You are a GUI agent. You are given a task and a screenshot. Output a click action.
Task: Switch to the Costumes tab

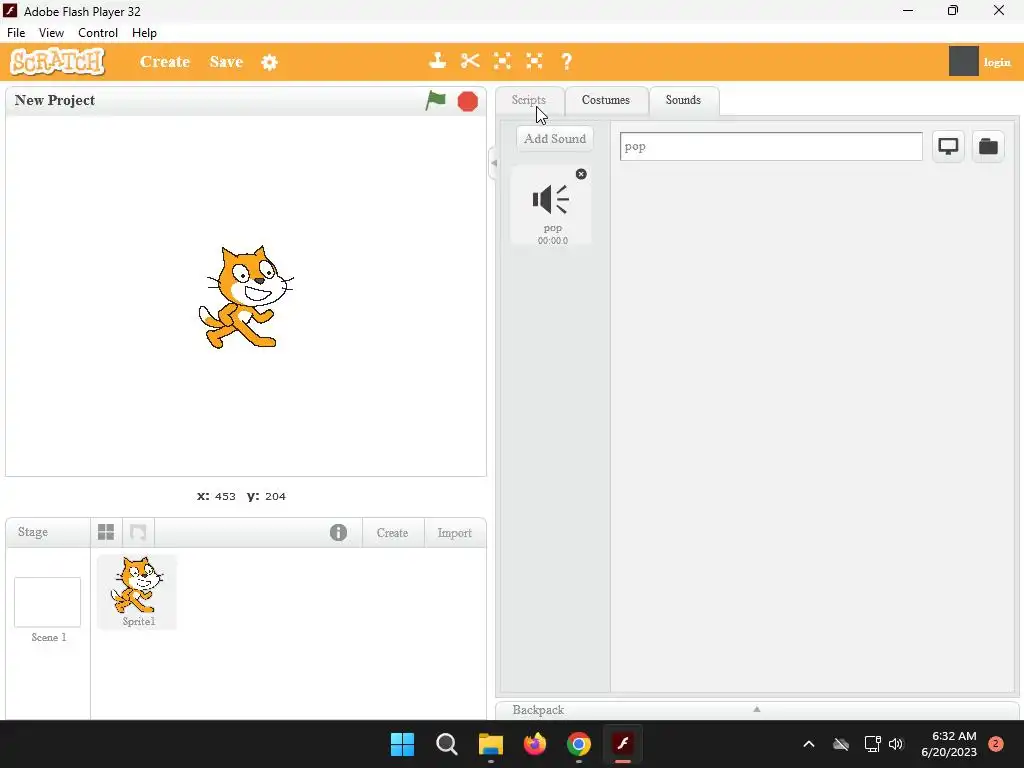point(606,100)
